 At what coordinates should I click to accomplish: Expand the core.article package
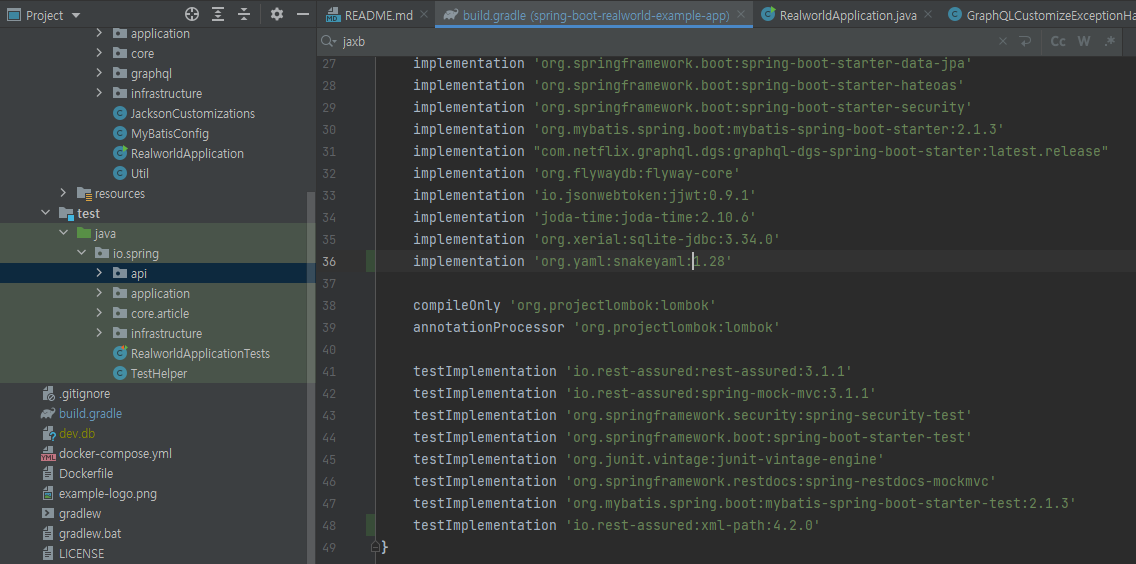coord(99,313)
